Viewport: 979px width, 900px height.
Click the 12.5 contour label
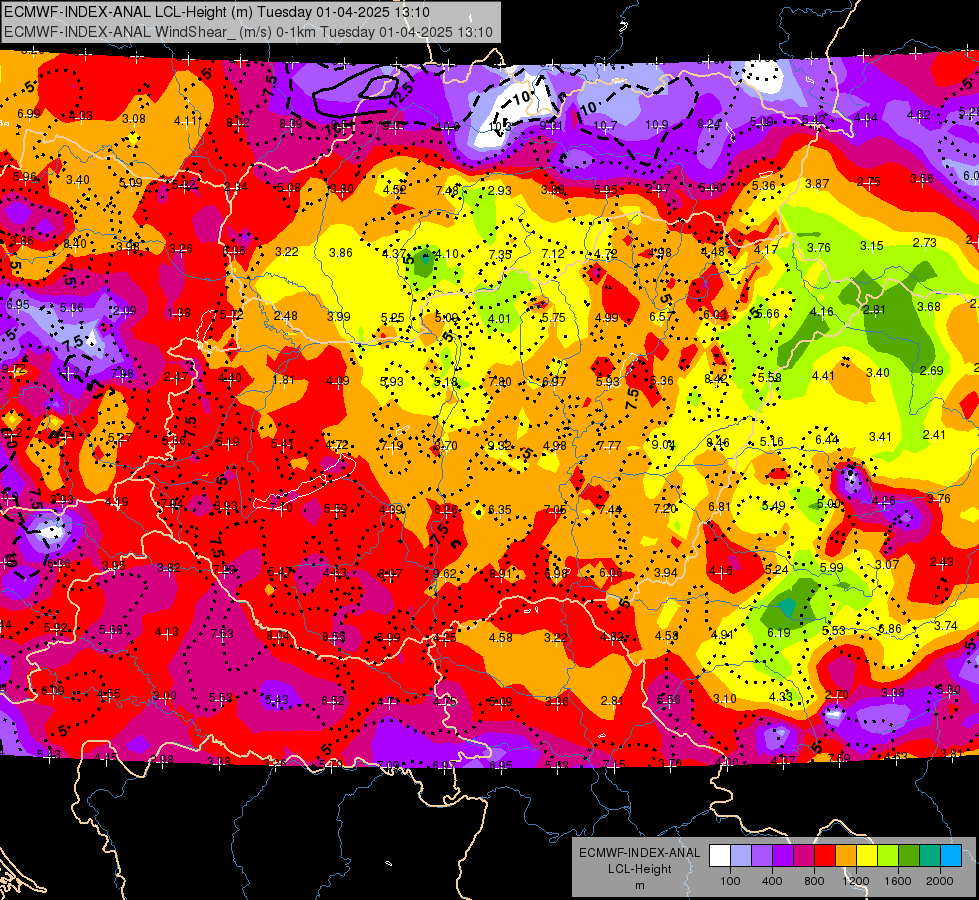click(401, 94)
